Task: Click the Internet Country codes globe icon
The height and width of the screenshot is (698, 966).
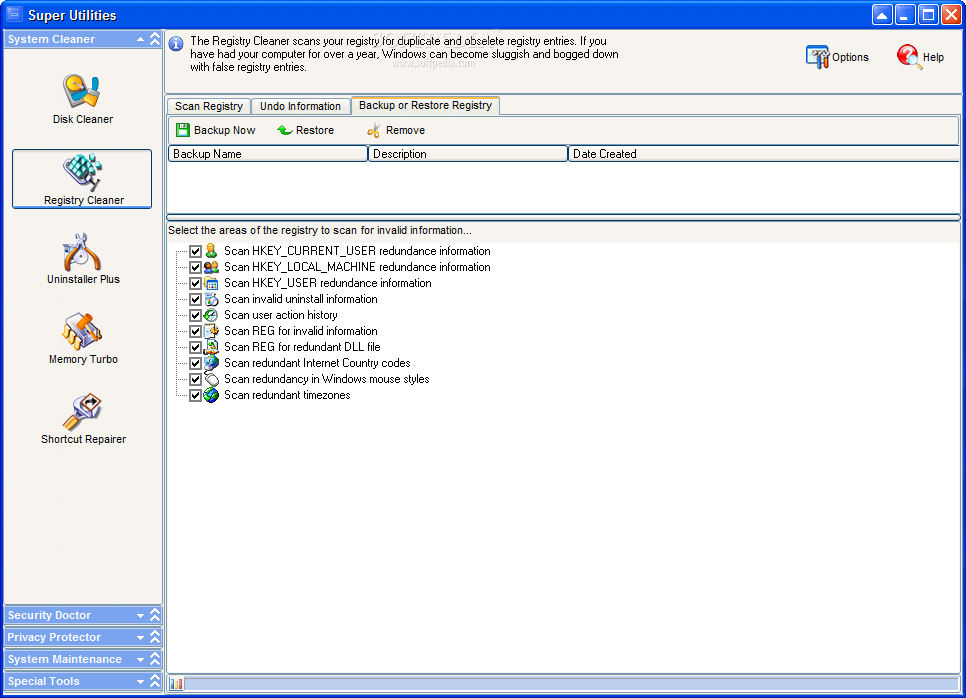Action: pyautogui.click(x=211, y=363)
